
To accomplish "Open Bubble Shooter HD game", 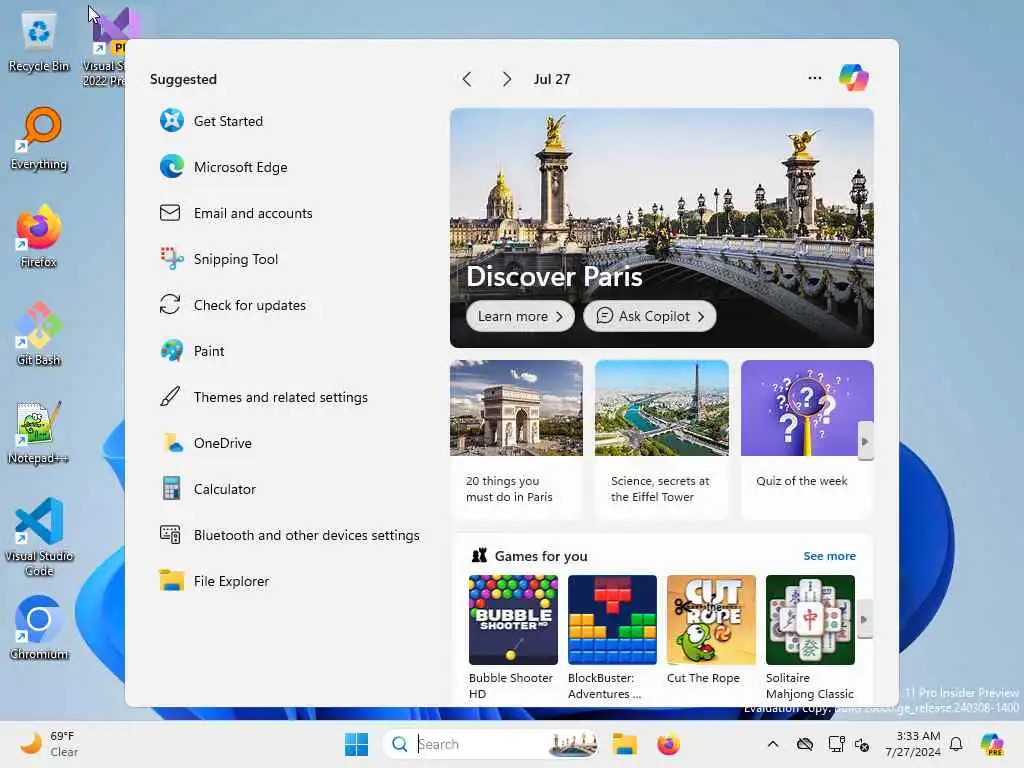I will pyautogui.click(x=513, y=637).
